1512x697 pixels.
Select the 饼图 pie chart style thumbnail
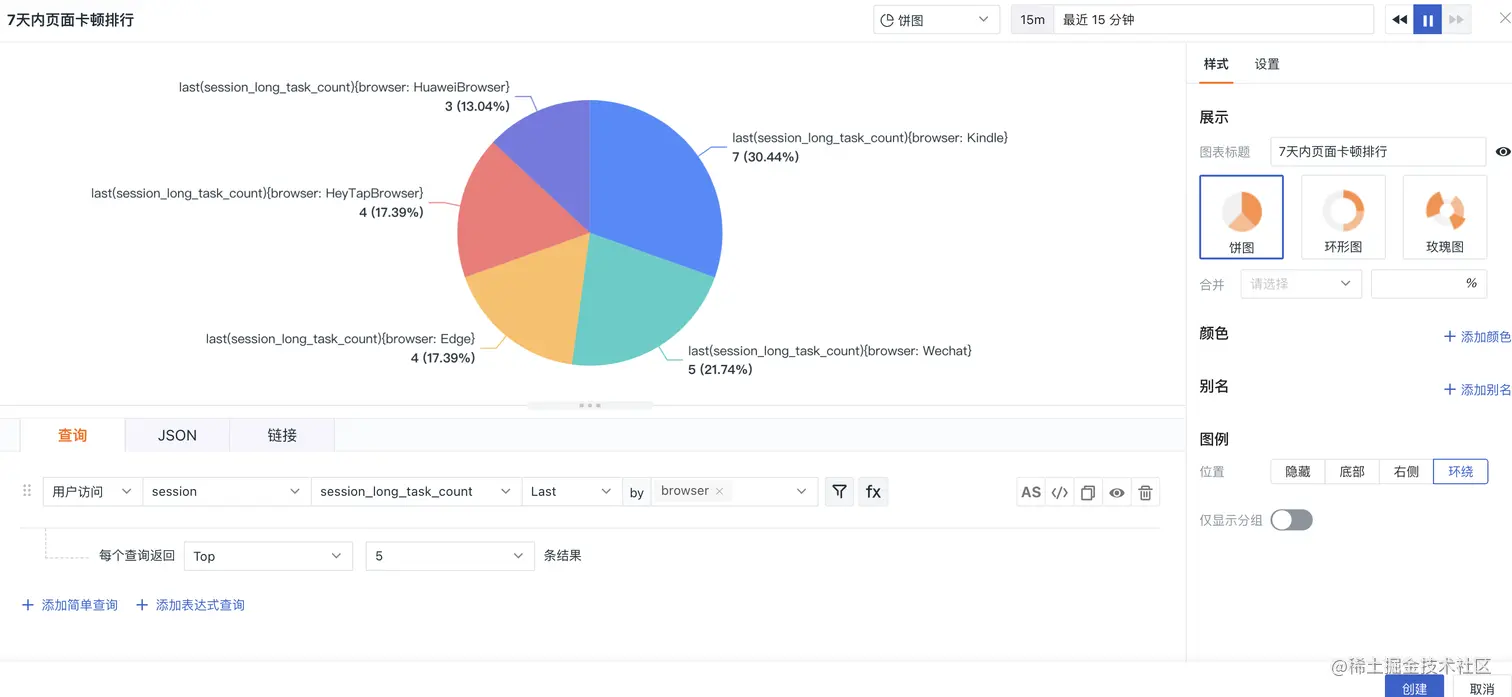click(1241, 217)
